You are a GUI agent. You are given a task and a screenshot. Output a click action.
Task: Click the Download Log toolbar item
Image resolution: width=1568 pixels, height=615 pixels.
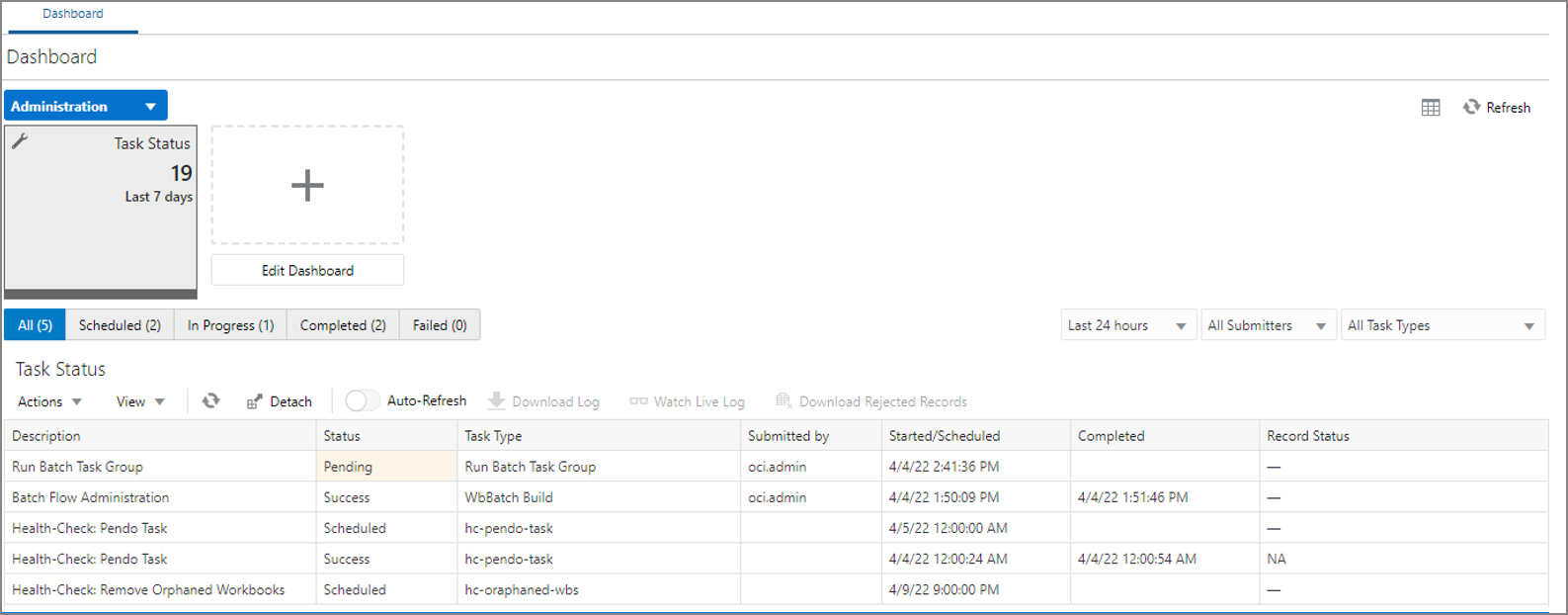[543, 401]
